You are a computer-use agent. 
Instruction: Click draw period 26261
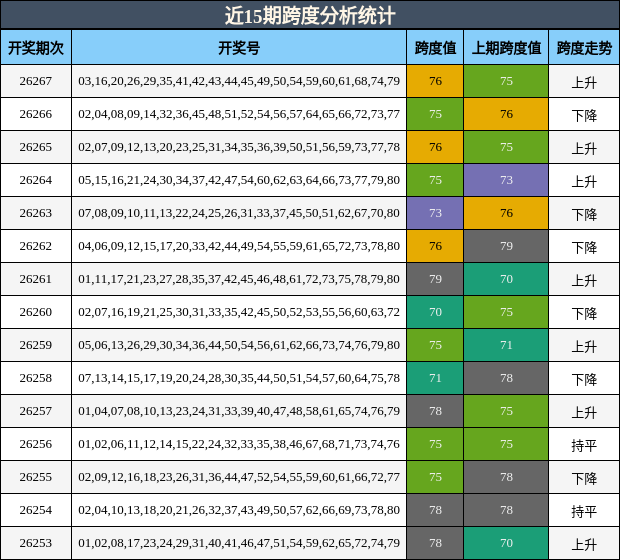pos(36,279)
